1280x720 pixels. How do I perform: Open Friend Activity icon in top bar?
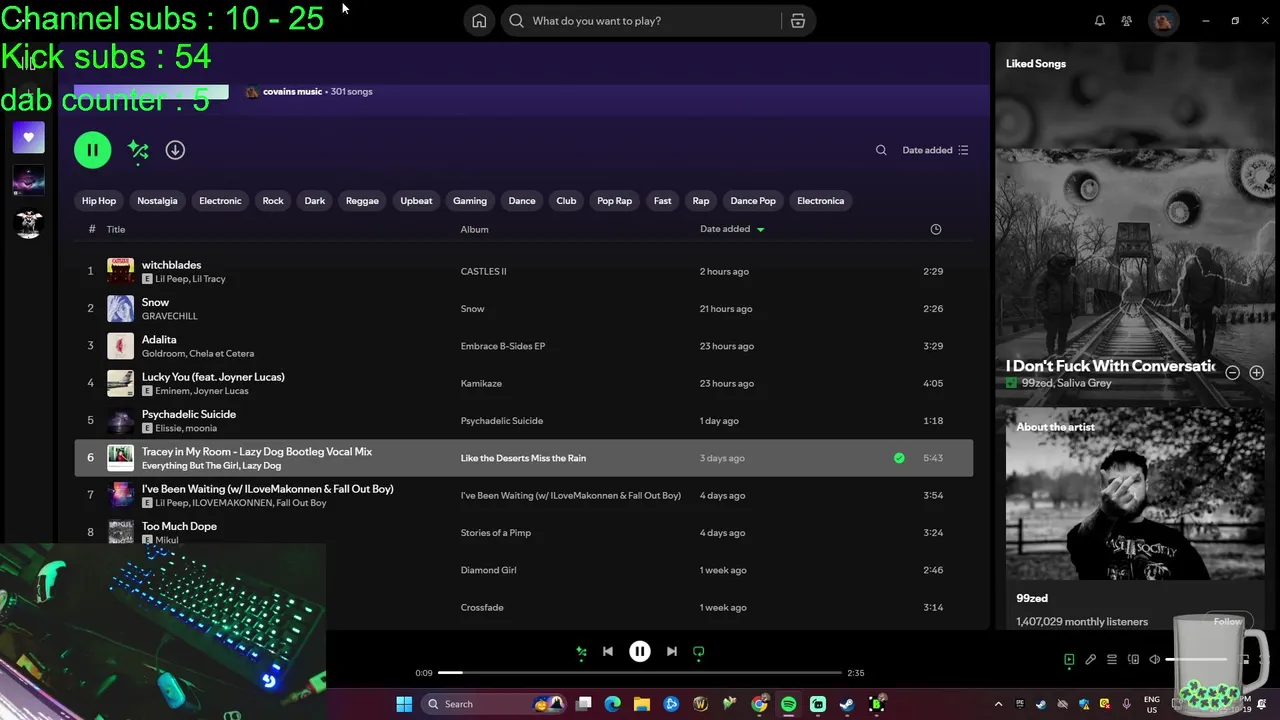[x=1127, y=21]
